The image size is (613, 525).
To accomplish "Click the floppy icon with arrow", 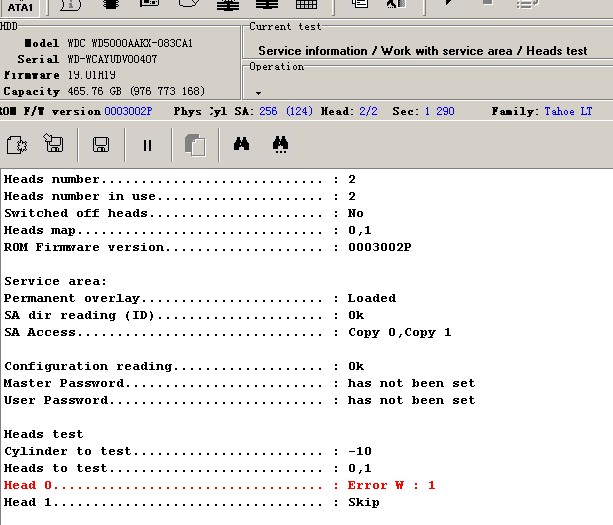I will (54, 145).
